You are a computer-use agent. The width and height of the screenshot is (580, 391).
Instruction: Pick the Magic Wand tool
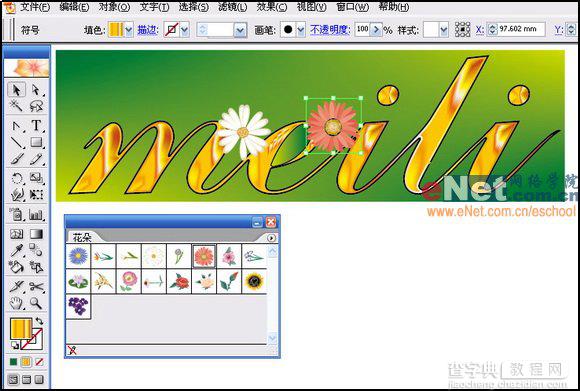click(x=16, y=107)
